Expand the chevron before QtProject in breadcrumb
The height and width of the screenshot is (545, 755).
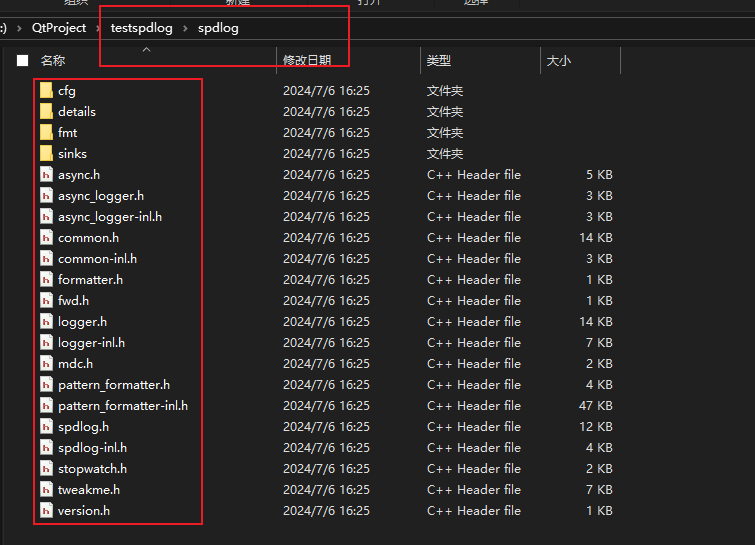(x=19, y=28)
